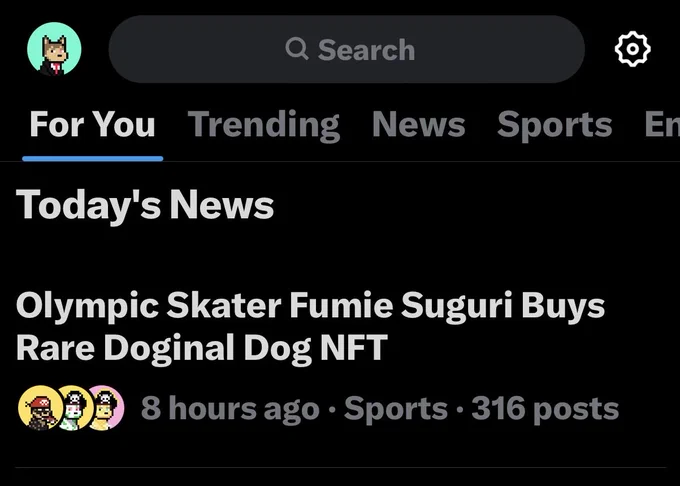680x486 pixels.
Task: Click the magnifying glass search icon
Action: tap(297, 49)
